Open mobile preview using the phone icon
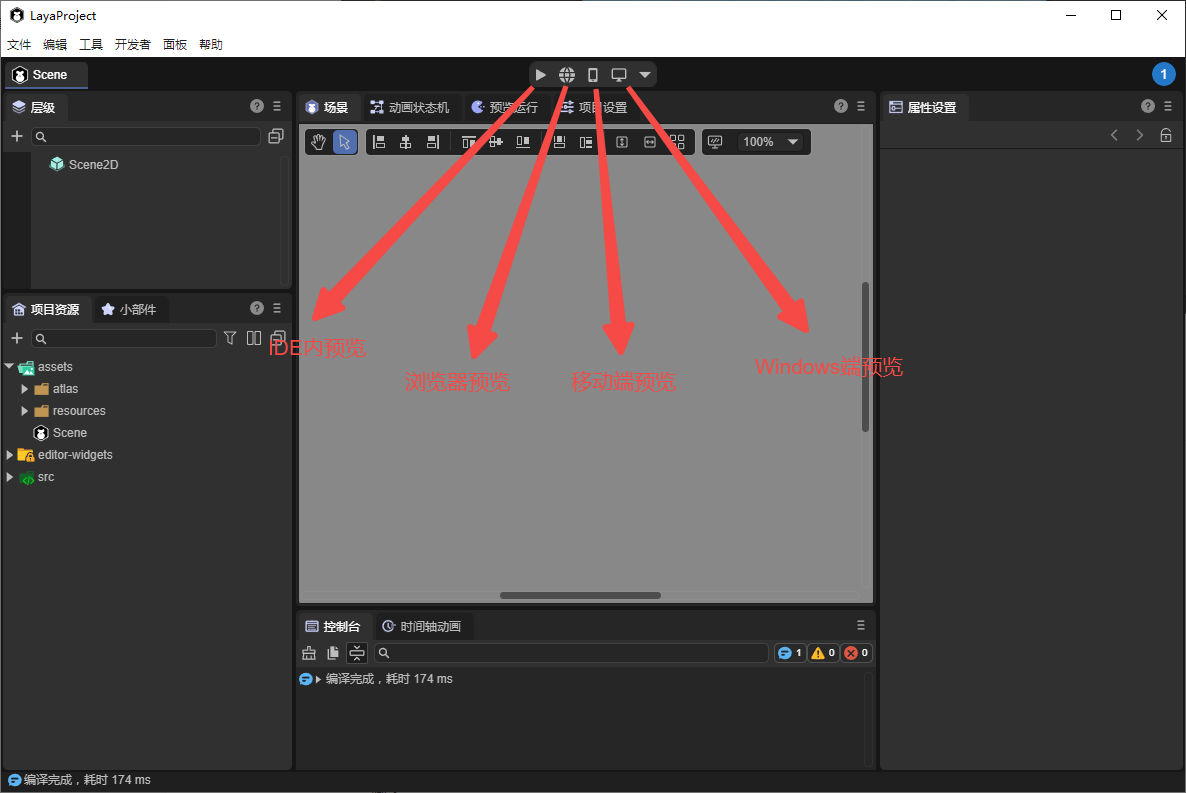The height and width of the screenshot is (793, 1186). (593, 75)
